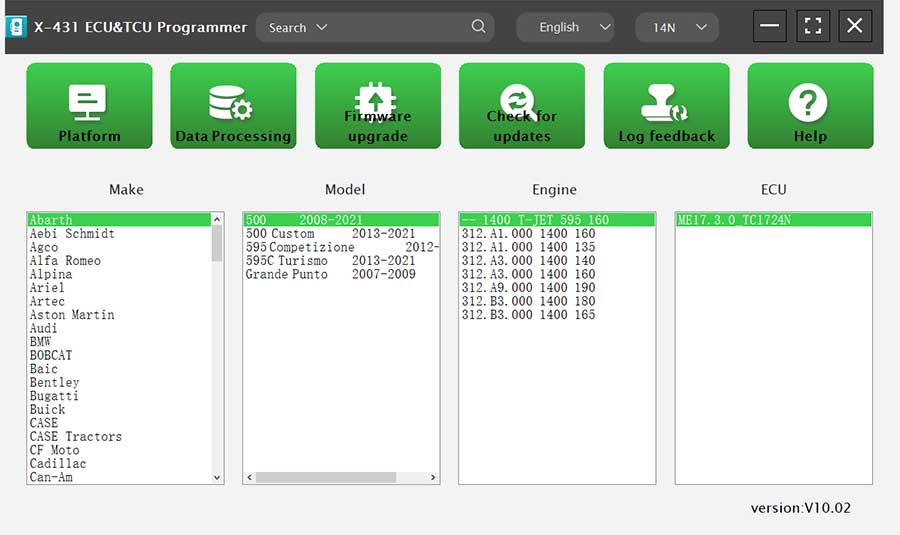The image size is (900, 535).
Task: Expand the Search category dropdown arrow
Action: pyautogui.click(x=322, y=27)
